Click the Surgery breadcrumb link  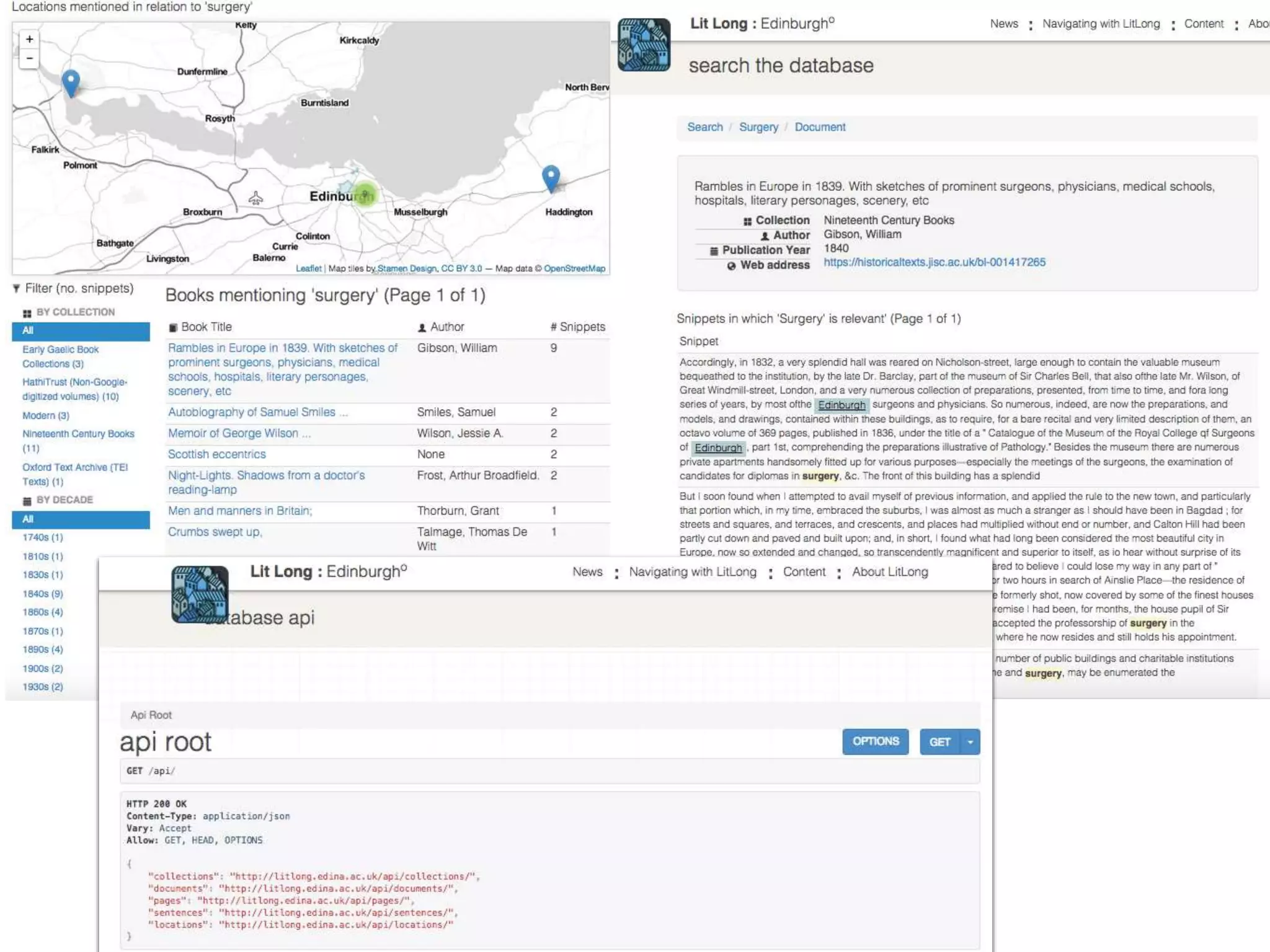coord(758,127)
